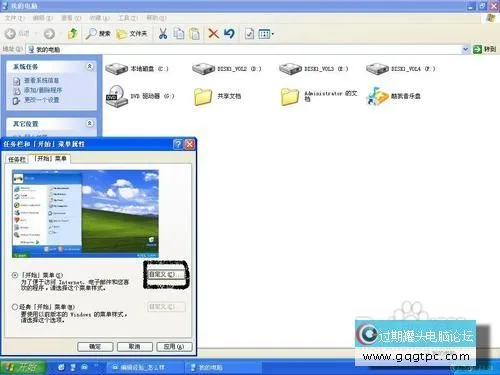Open the Views dropdown button
This screenshot has height=375, width=500.
pos(266,34)
